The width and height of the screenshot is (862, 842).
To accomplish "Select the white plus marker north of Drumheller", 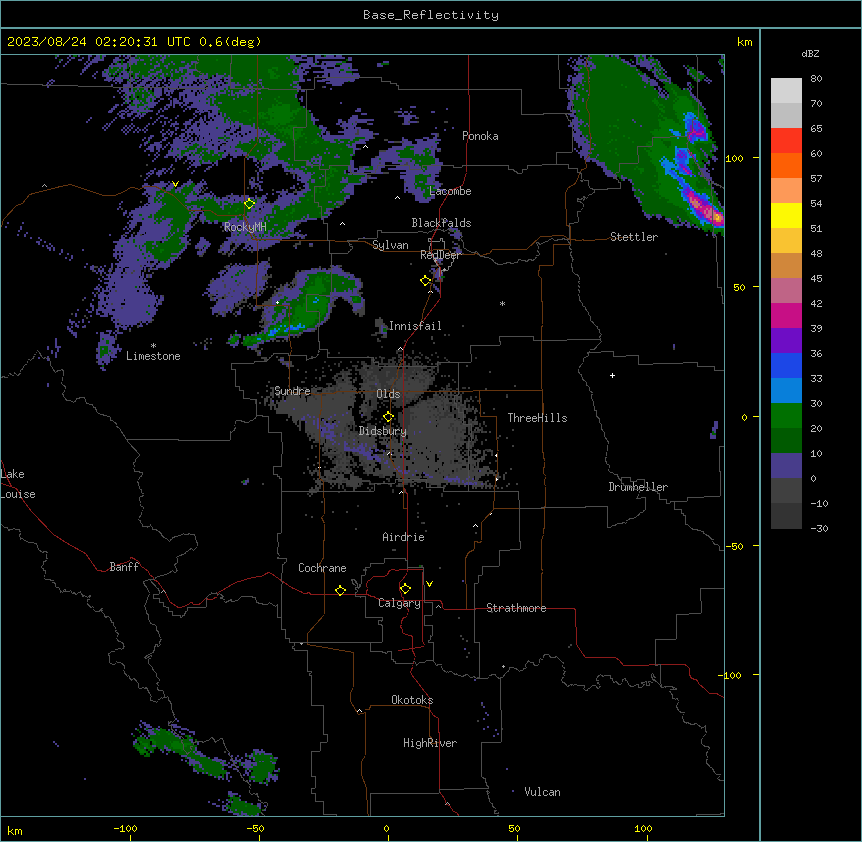I will (612, 375).
